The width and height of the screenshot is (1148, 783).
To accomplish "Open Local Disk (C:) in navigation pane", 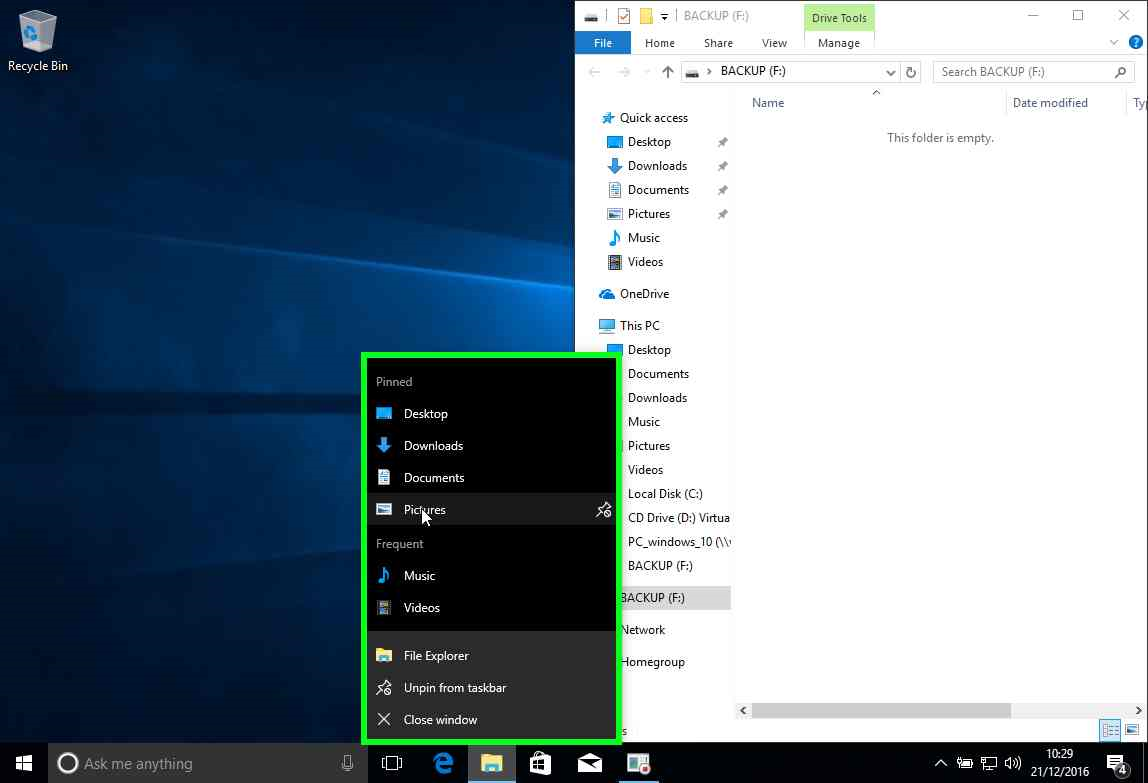I will pyautogui.click(x=665, y=494).
